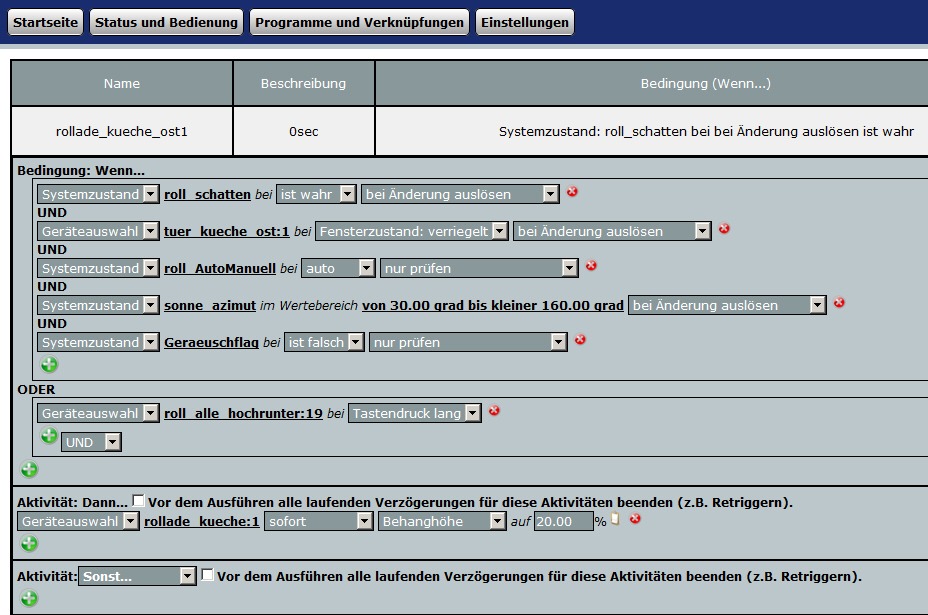Go to Programme und Verknüpfungen
Image resolution: width=928 pixels, height=615 pixels.
(359, 22)
